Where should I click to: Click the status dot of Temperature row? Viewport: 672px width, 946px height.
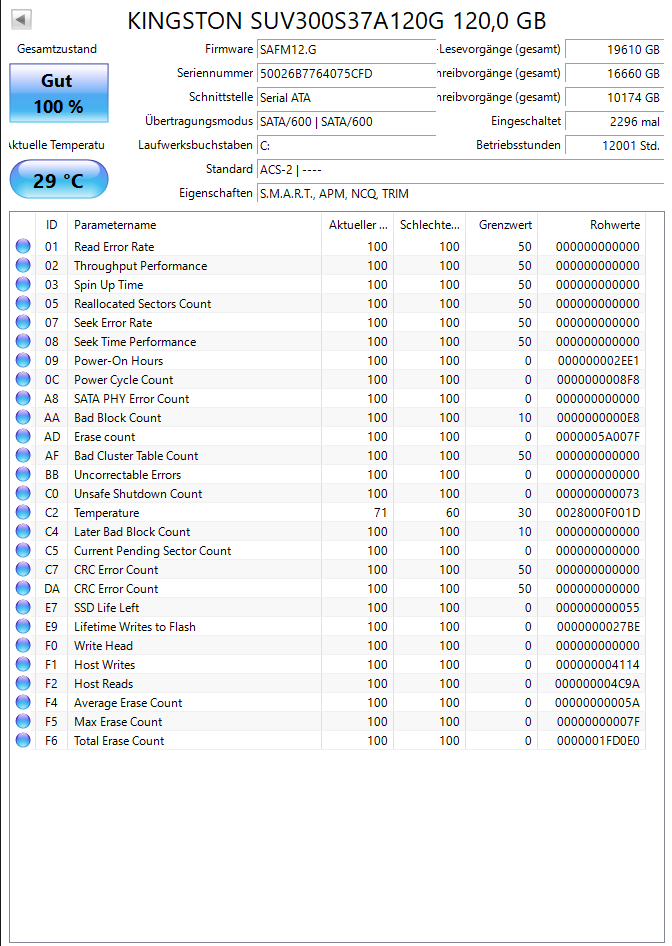pos(23,512)
